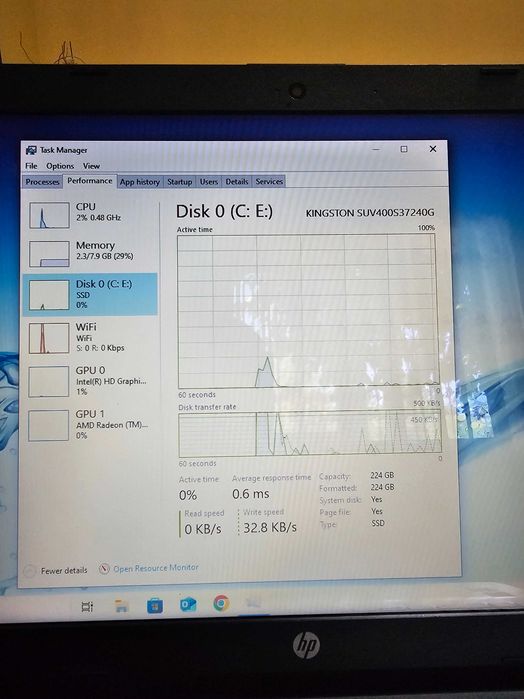Image resolution: width=524 pixels, height=699 pixels.
Task: Open Task View from the taskbar
Action: (x=87, y=606)
